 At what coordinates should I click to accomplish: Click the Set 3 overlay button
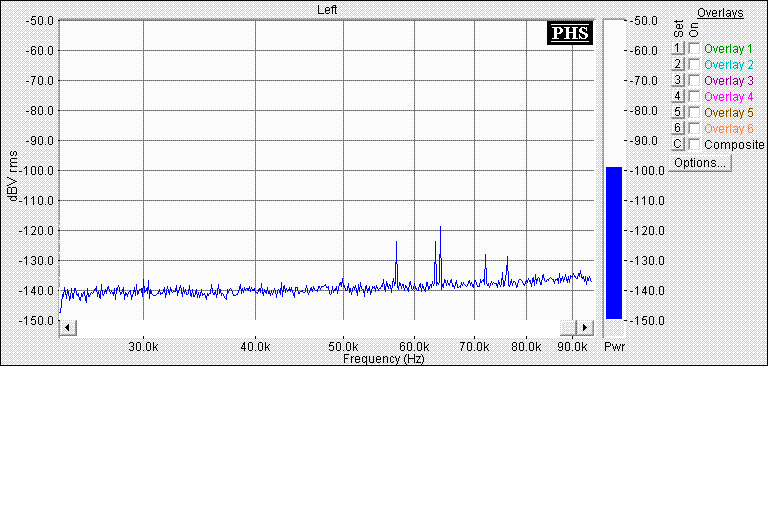point(677,80)
